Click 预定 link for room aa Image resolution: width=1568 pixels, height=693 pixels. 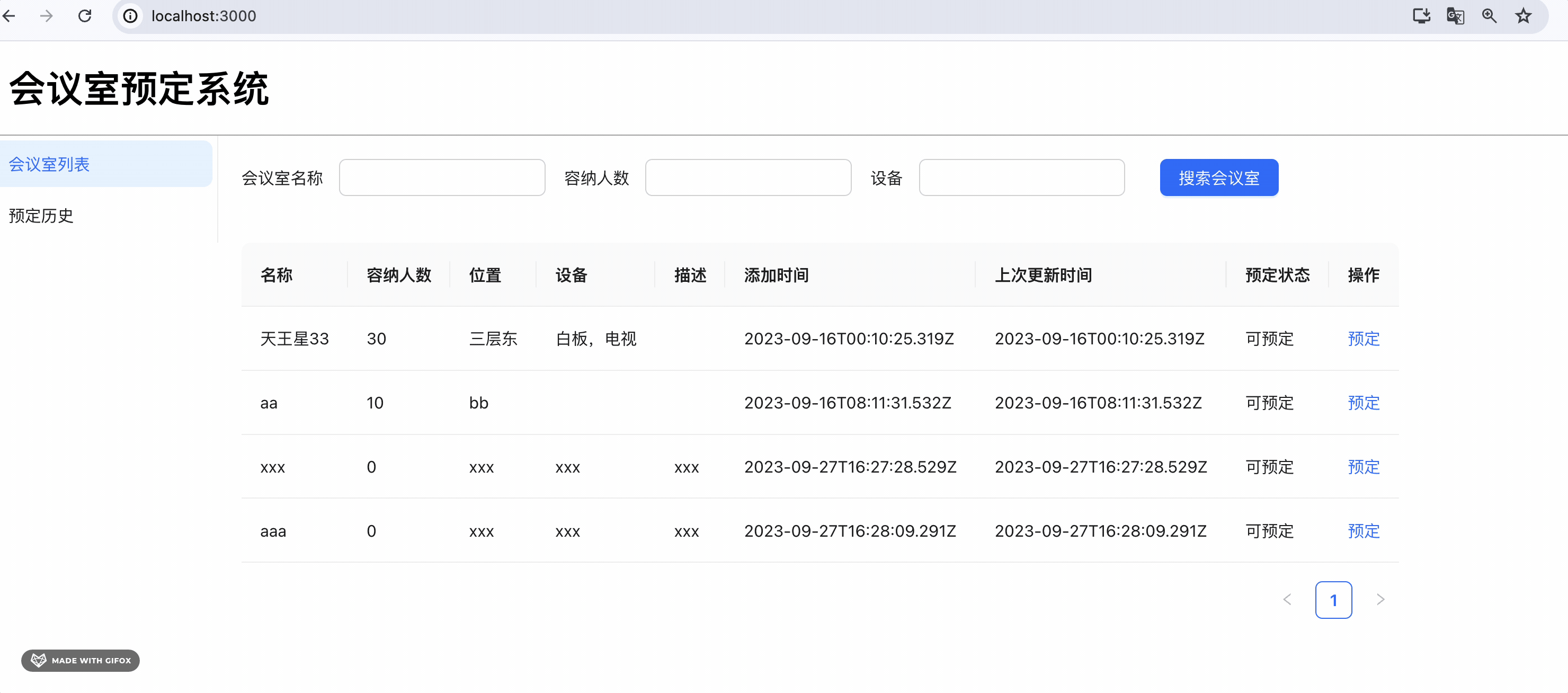[x=1363, y=403]
